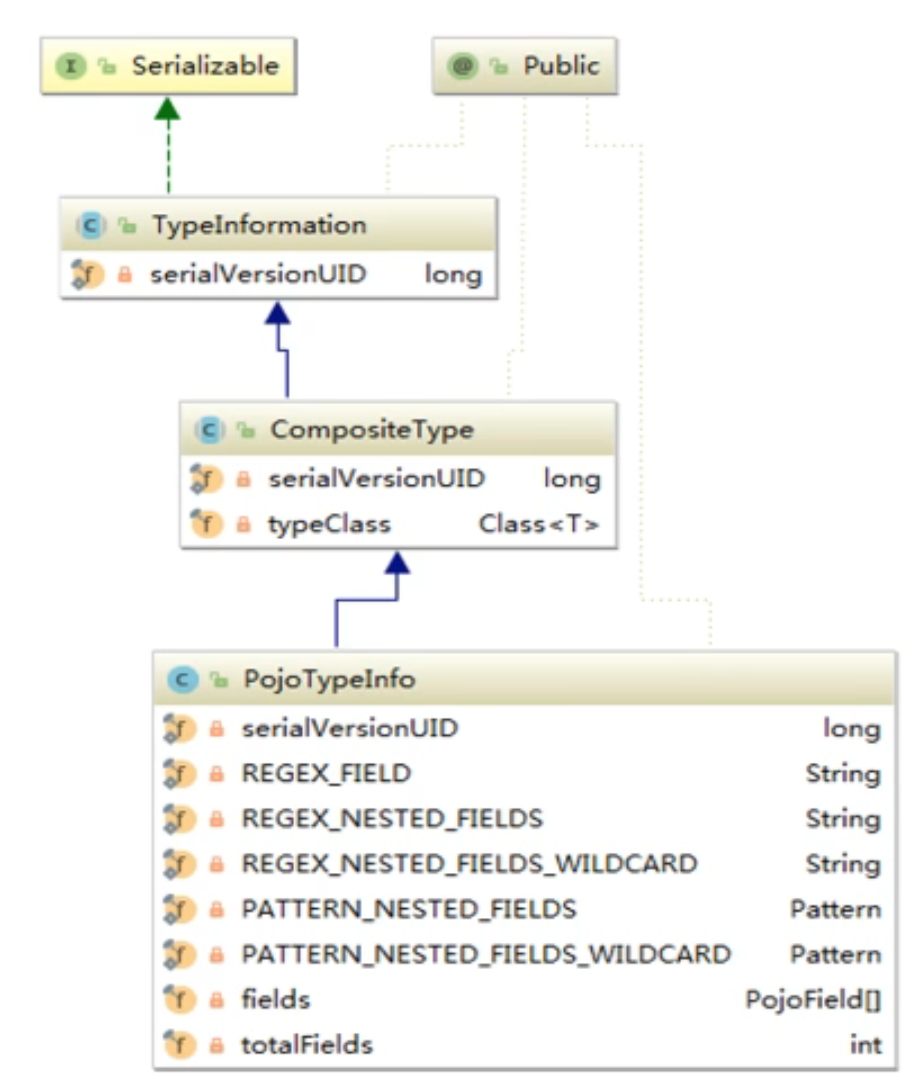This screenshot has width=906, height=1082.
Task: Click the PojoField[] type label
Action: (x=813, y=1000)
